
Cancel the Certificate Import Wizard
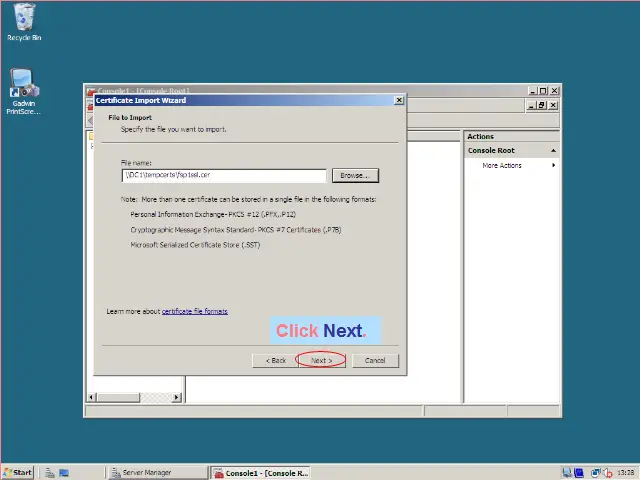[x=375, y=360]
